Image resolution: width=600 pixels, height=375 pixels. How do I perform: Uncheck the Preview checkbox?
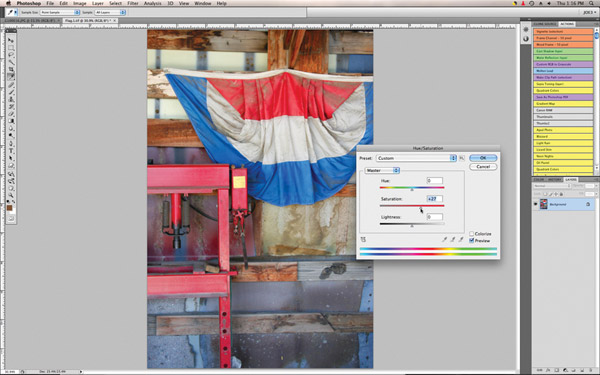471,240
